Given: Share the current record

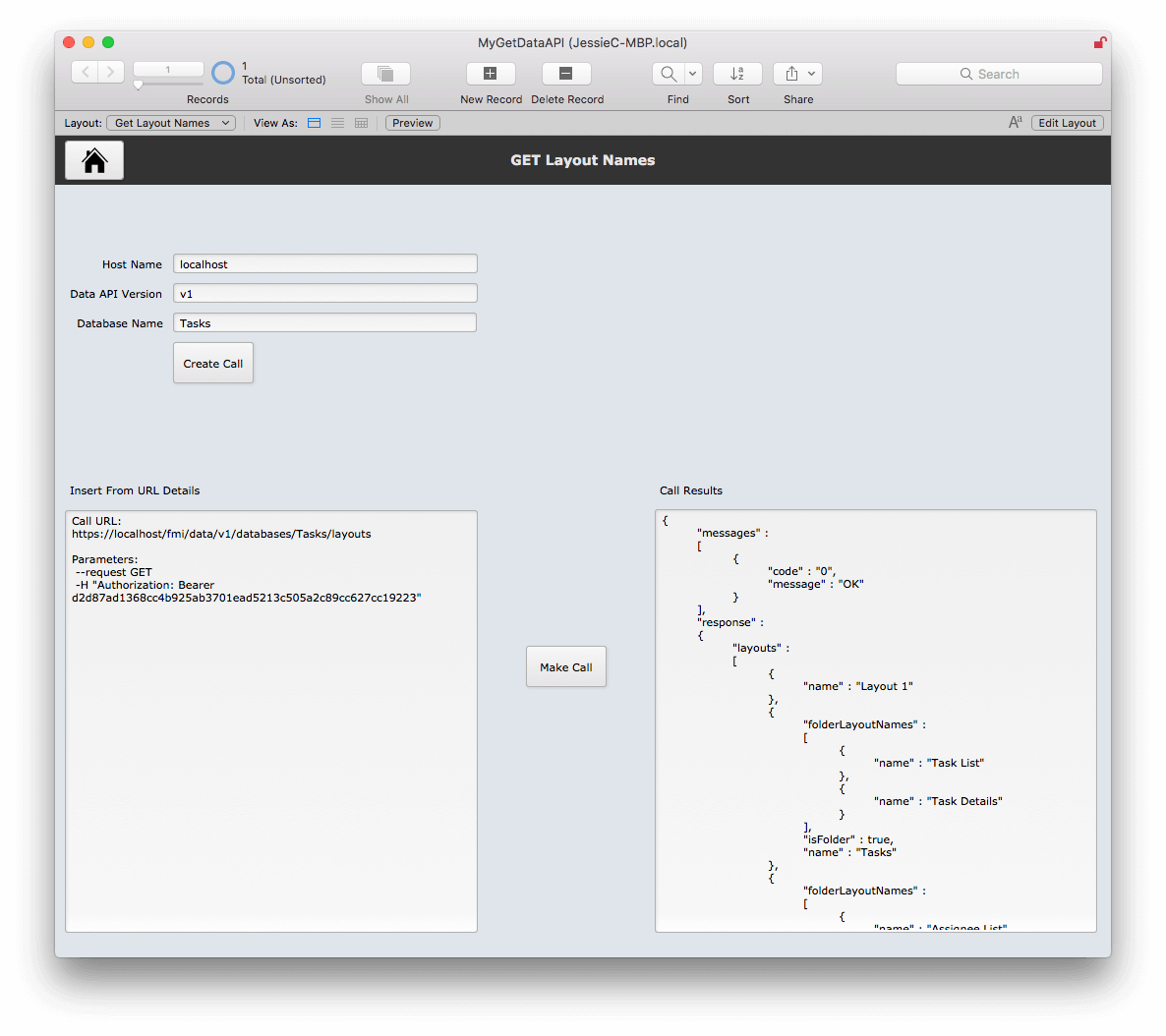Looking at the screenshot, I should pyautogui.click(x=790, y=73).
